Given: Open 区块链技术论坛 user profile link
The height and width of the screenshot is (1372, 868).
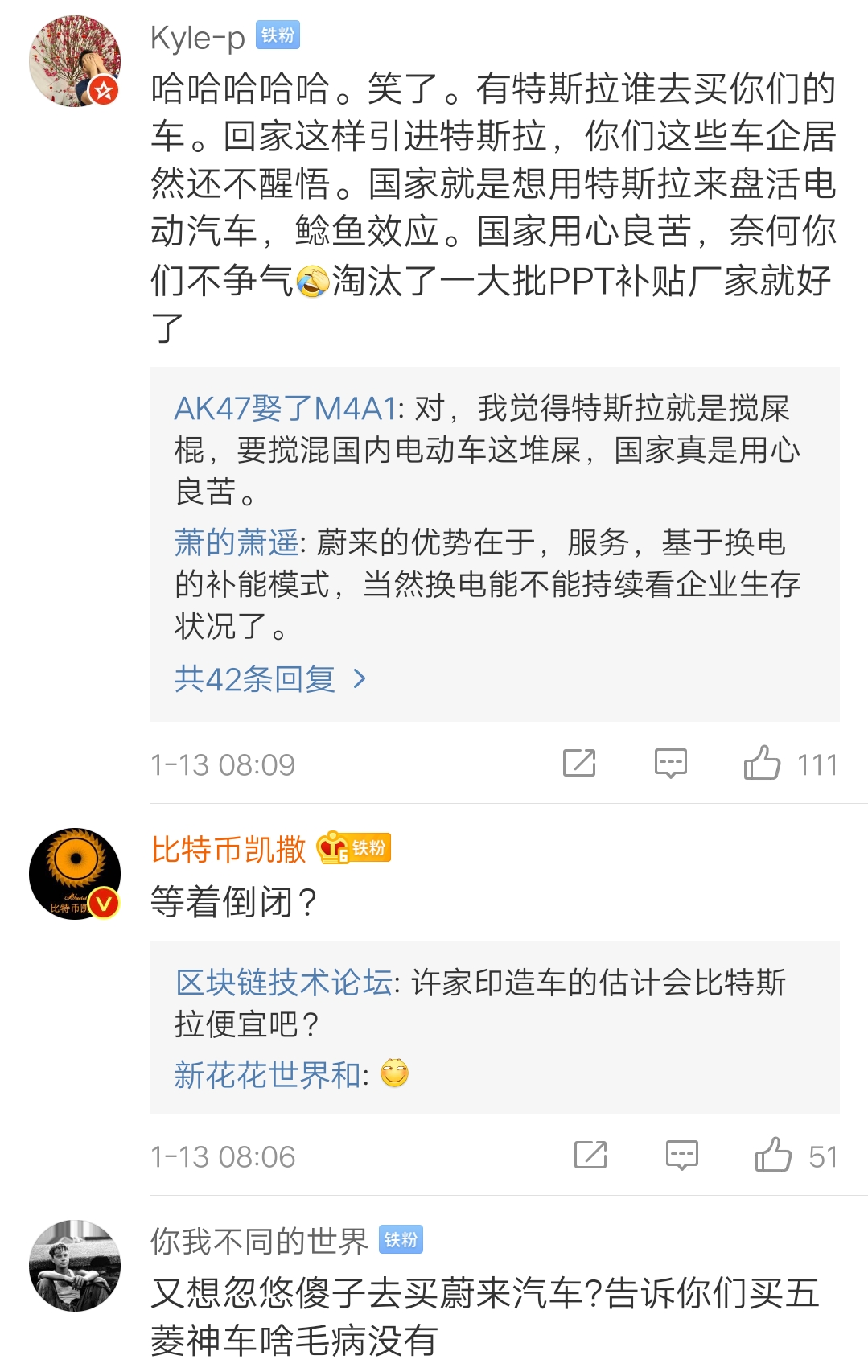Looking at the screenshot, I should (283, 983).
